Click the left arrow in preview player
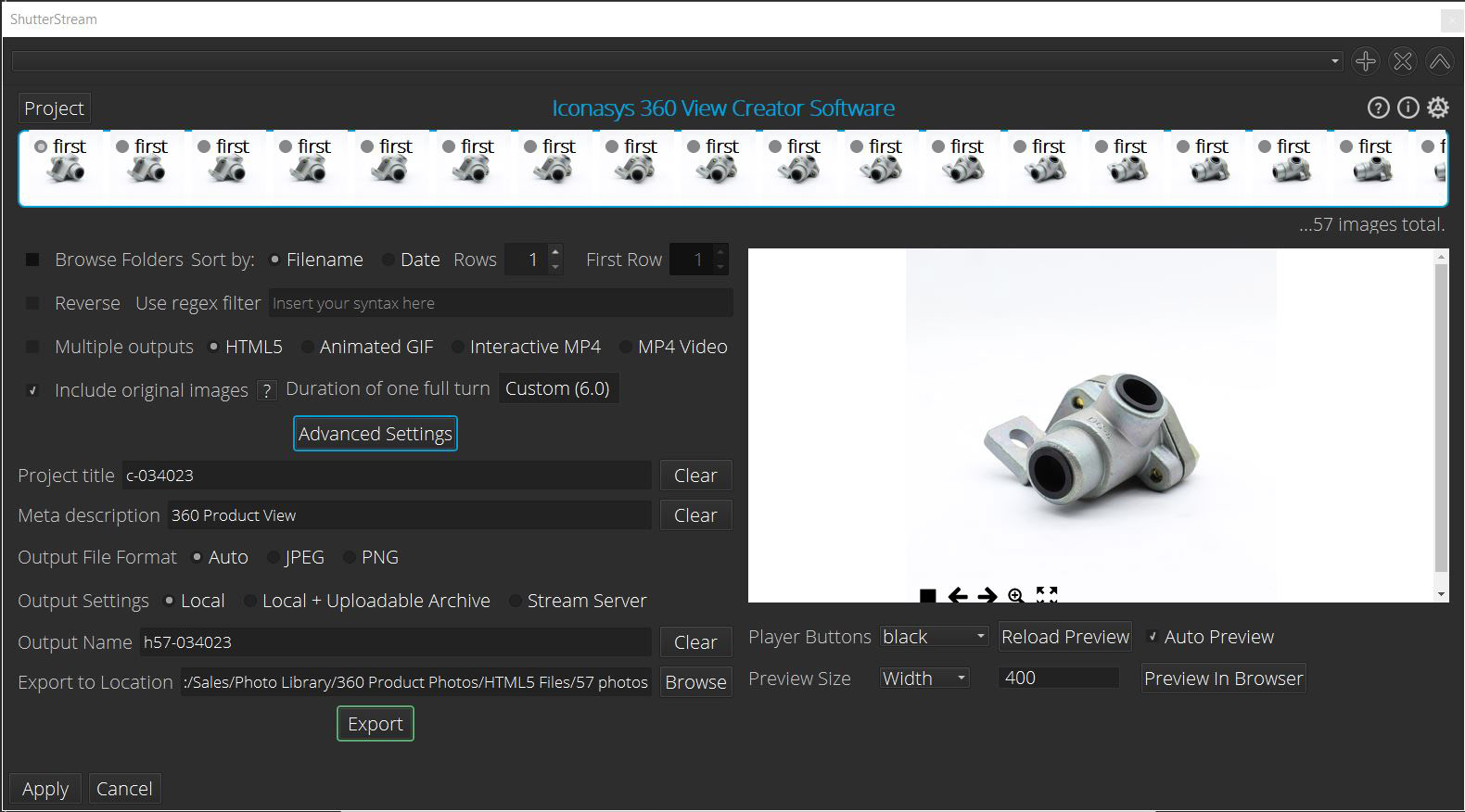The image size is (1465, 812). pos(958,595)
